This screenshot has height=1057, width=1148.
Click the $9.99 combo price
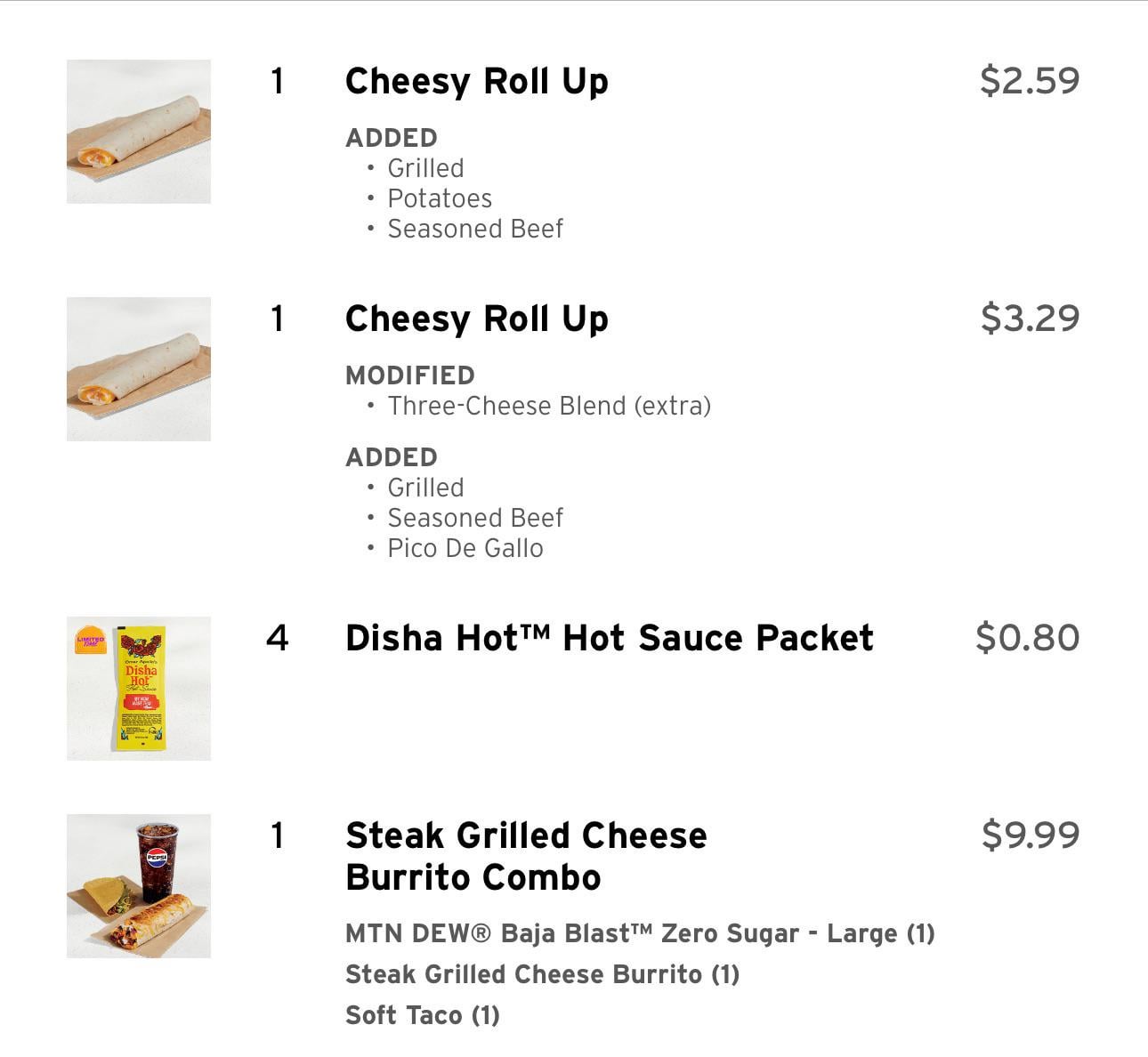point(1030,835)
